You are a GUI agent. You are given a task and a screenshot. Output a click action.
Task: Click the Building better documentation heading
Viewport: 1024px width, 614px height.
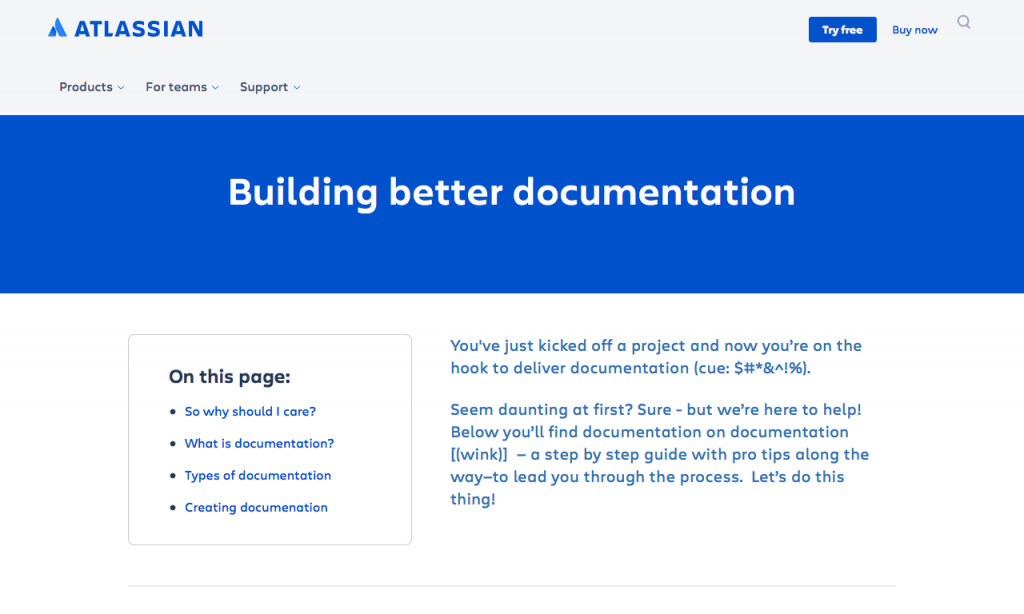click(512, 193)
